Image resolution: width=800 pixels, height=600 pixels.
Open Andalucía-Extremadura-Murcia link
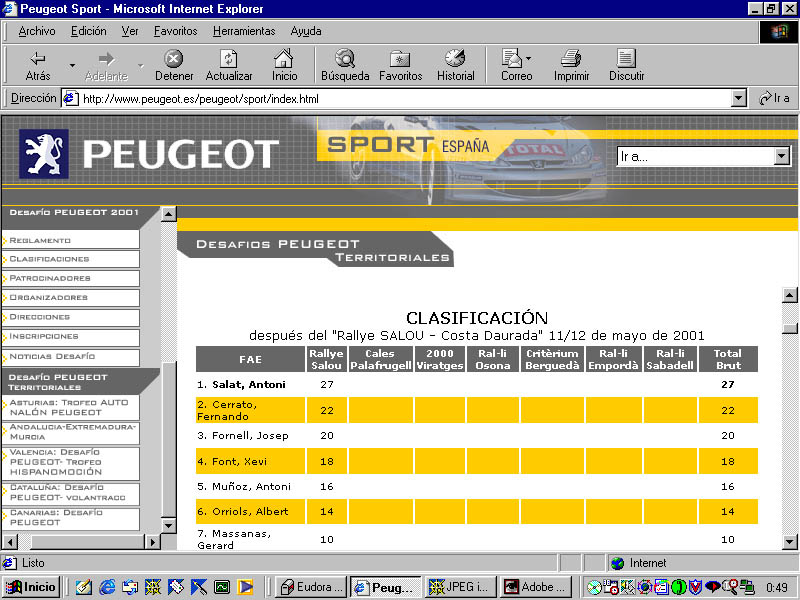pyautogui.click(x=71, y=432)
